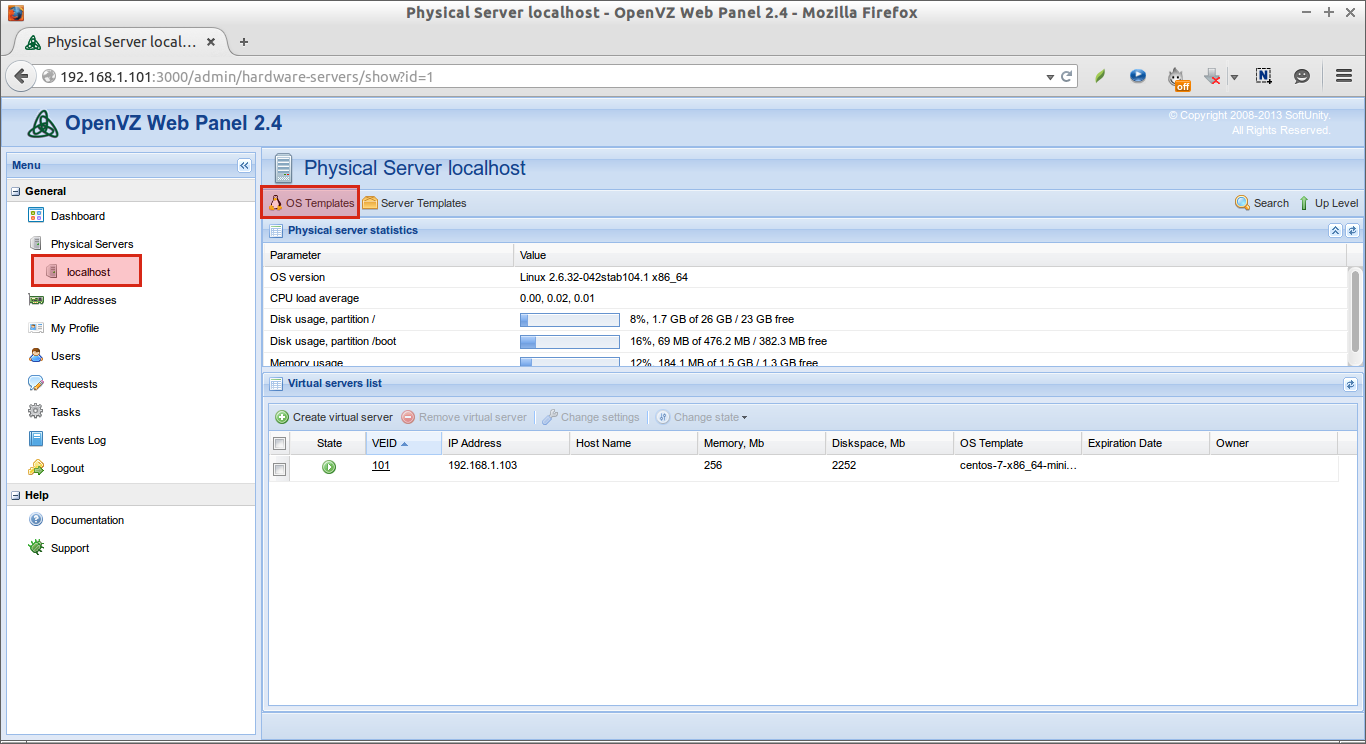1366x744 pixels.
Task: Open Requests section
Action: (74, 384)
